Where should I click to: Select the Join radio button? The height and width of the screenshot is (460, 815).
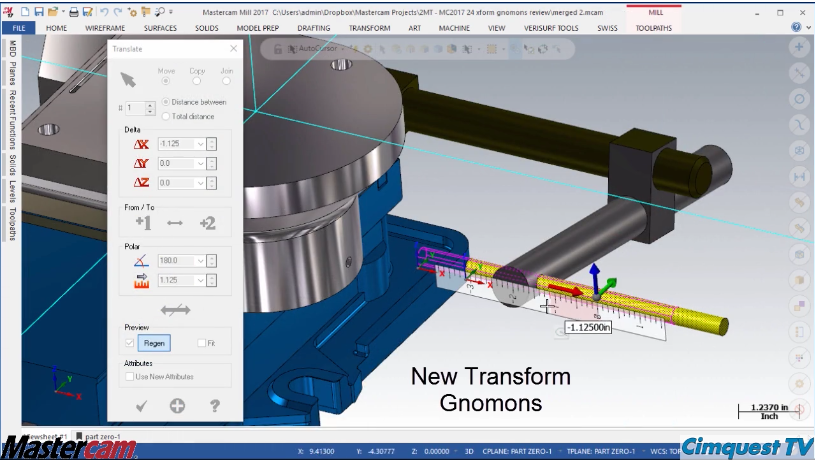click(x=226, y=81)
